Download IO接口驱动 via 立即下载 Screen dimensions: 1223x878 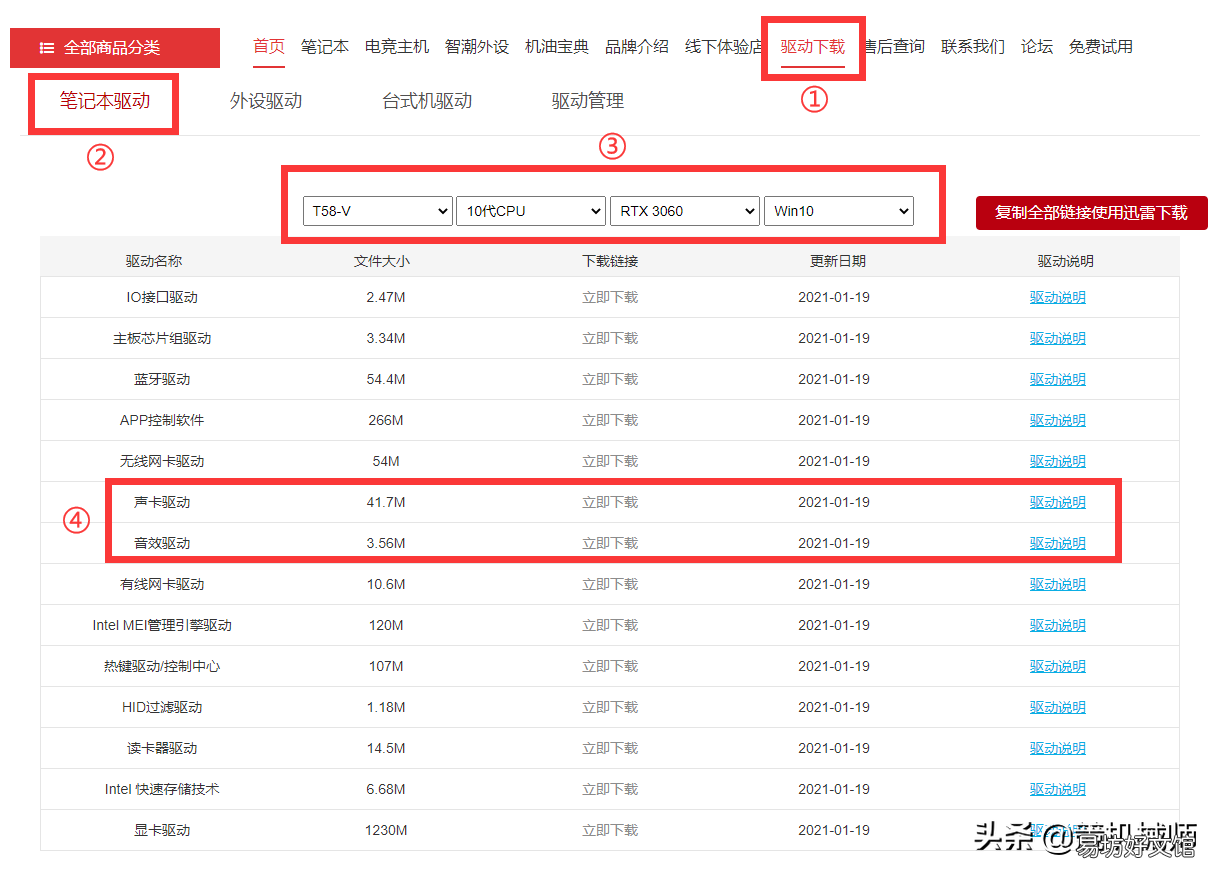(x=610, y=297)
